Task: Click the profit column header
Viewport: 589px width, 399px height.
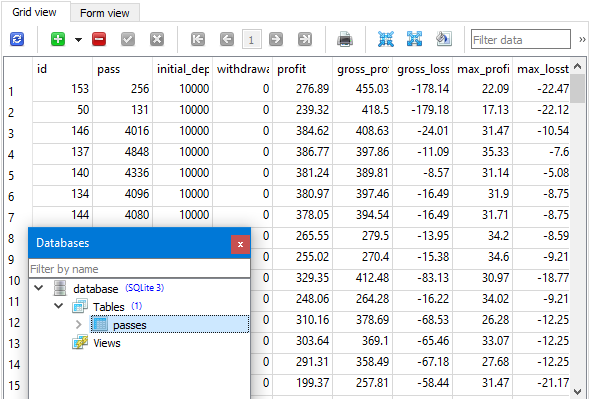Action: 303,69
